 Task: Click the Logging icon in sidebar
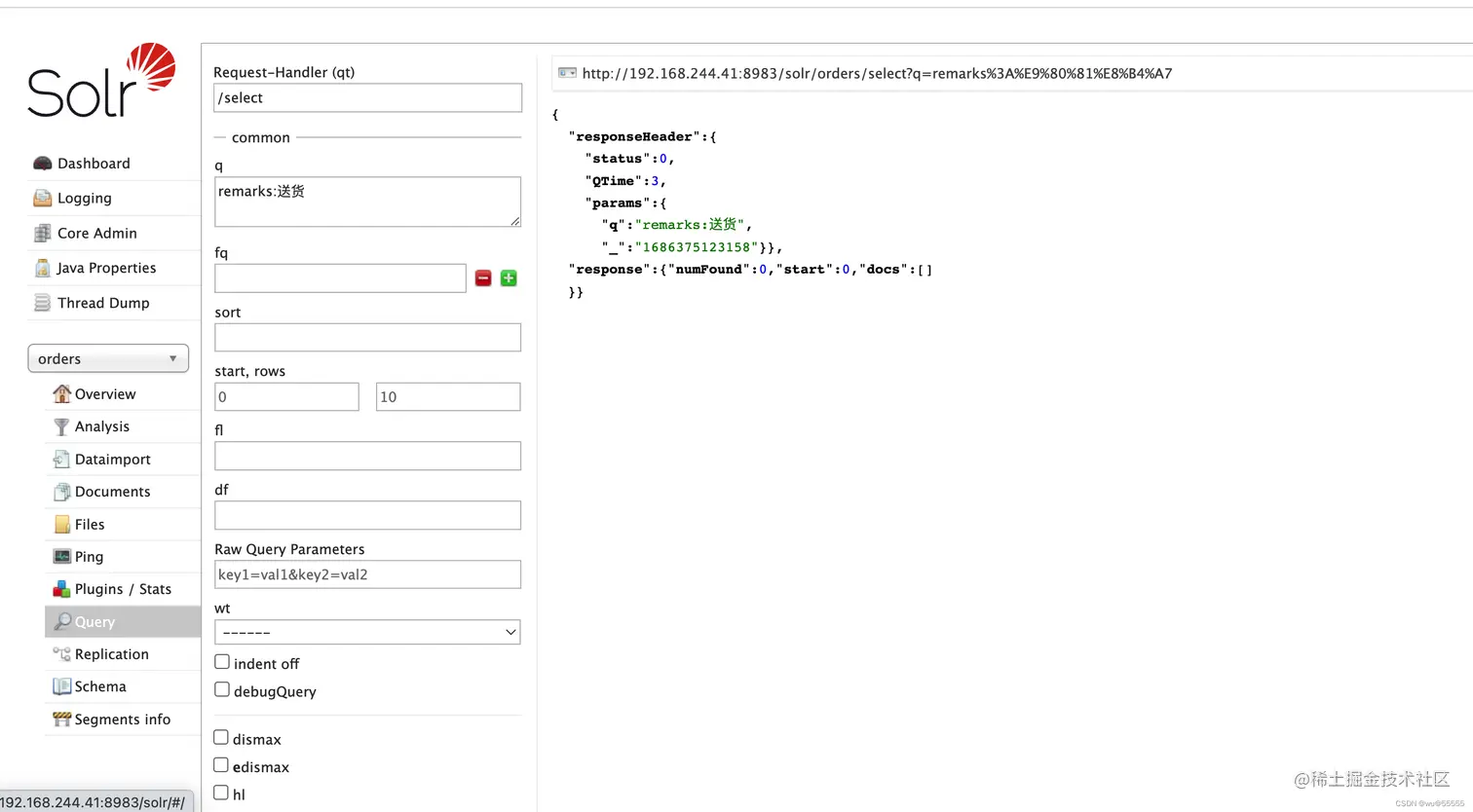click(42, 199)
